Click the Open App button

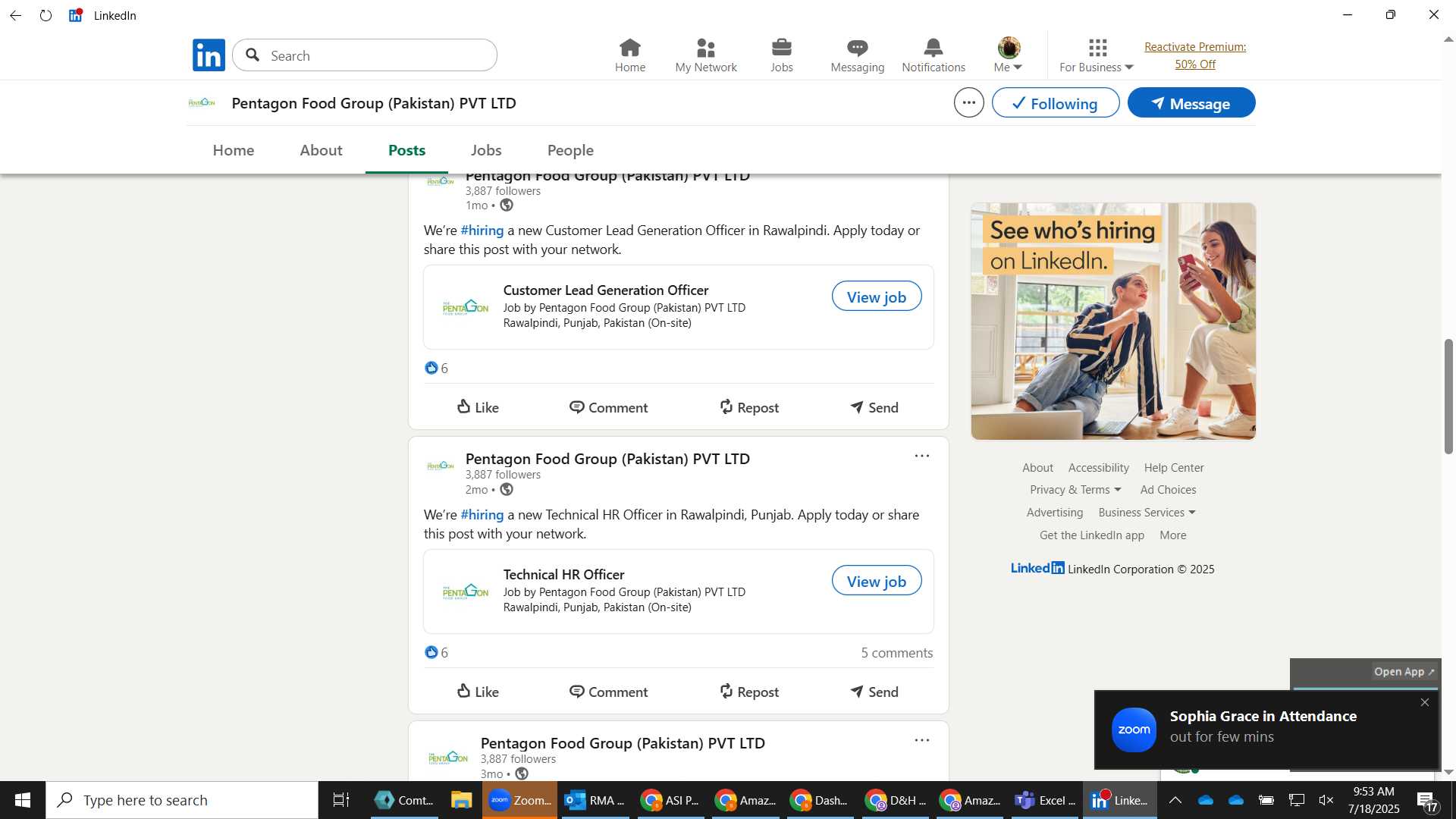pos(1404,672)
